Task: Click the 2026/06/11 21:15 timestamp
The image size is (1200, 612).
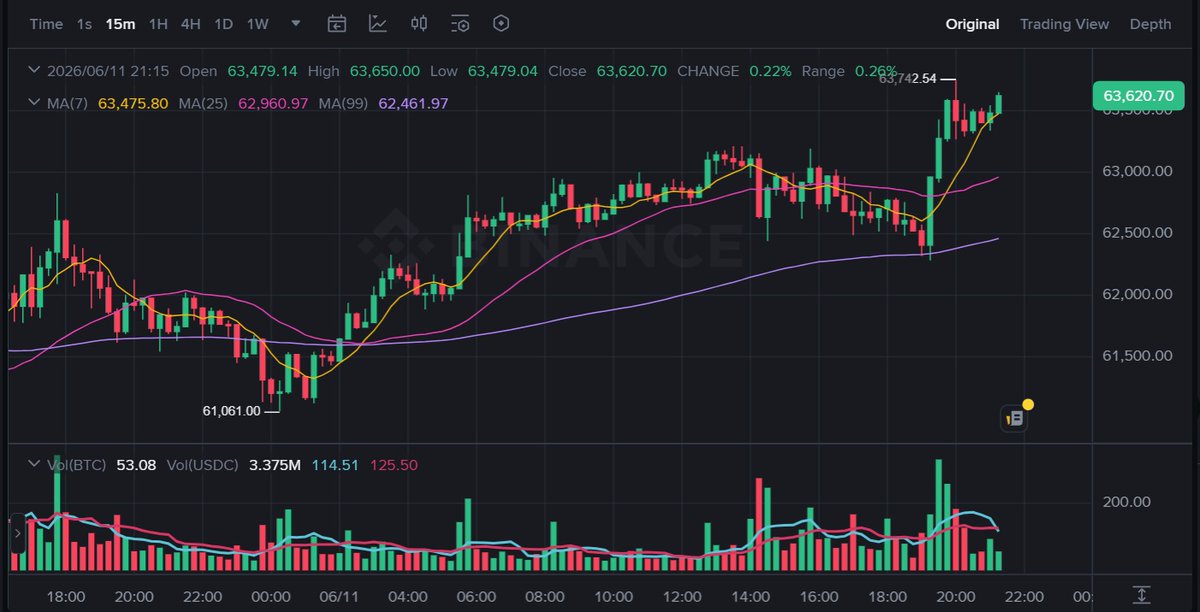Action: pyautogui.click(x=108, y=71)
